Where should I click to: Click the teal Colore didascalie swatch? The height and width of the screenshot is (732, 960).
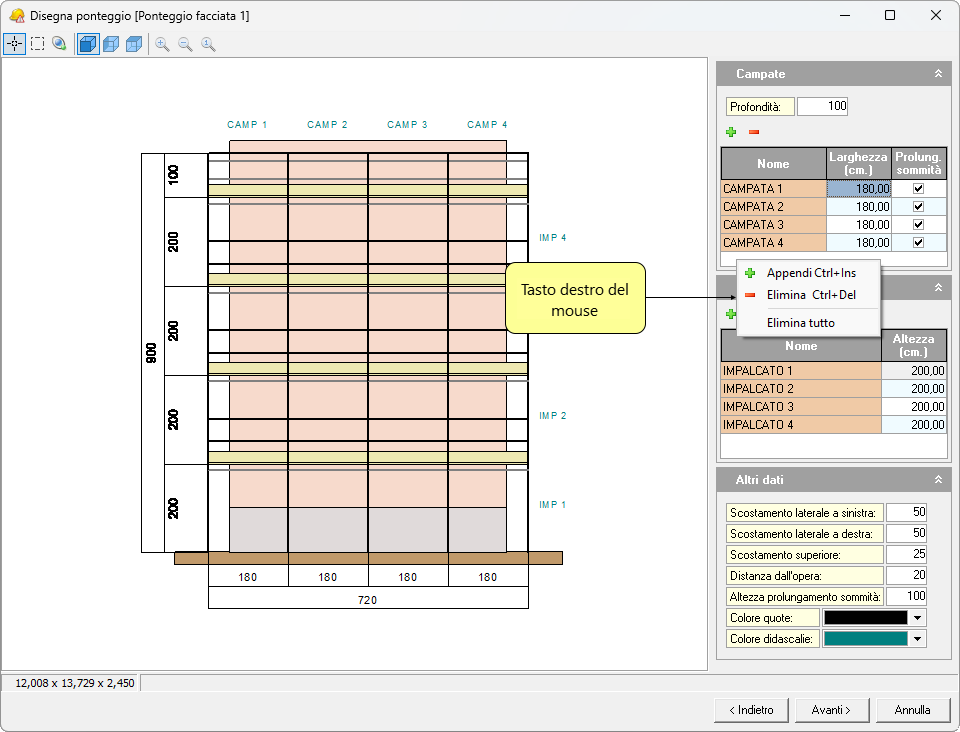point(865,639)
